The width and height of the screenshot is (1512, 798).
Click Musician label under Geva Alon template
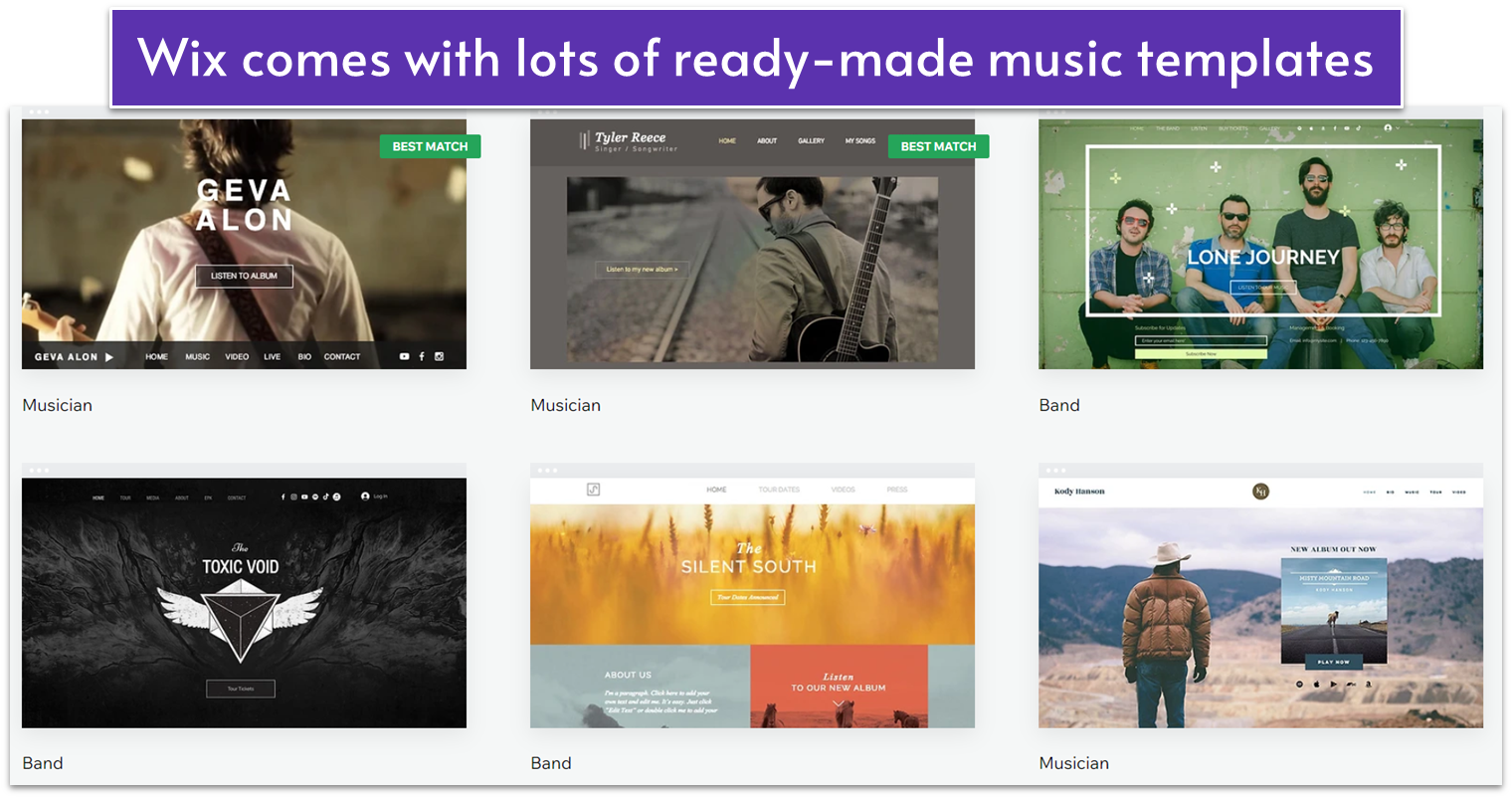[58, 405]
